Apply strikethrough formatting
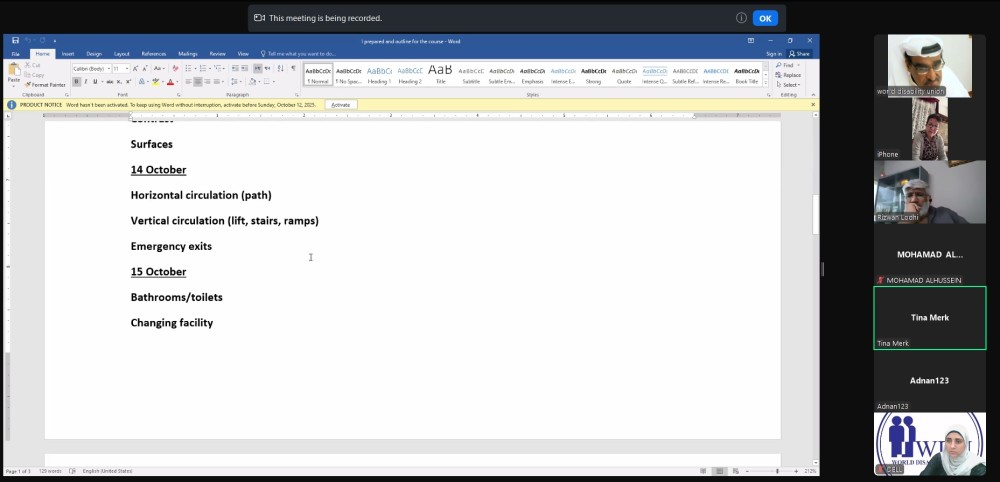 [110, 82]
